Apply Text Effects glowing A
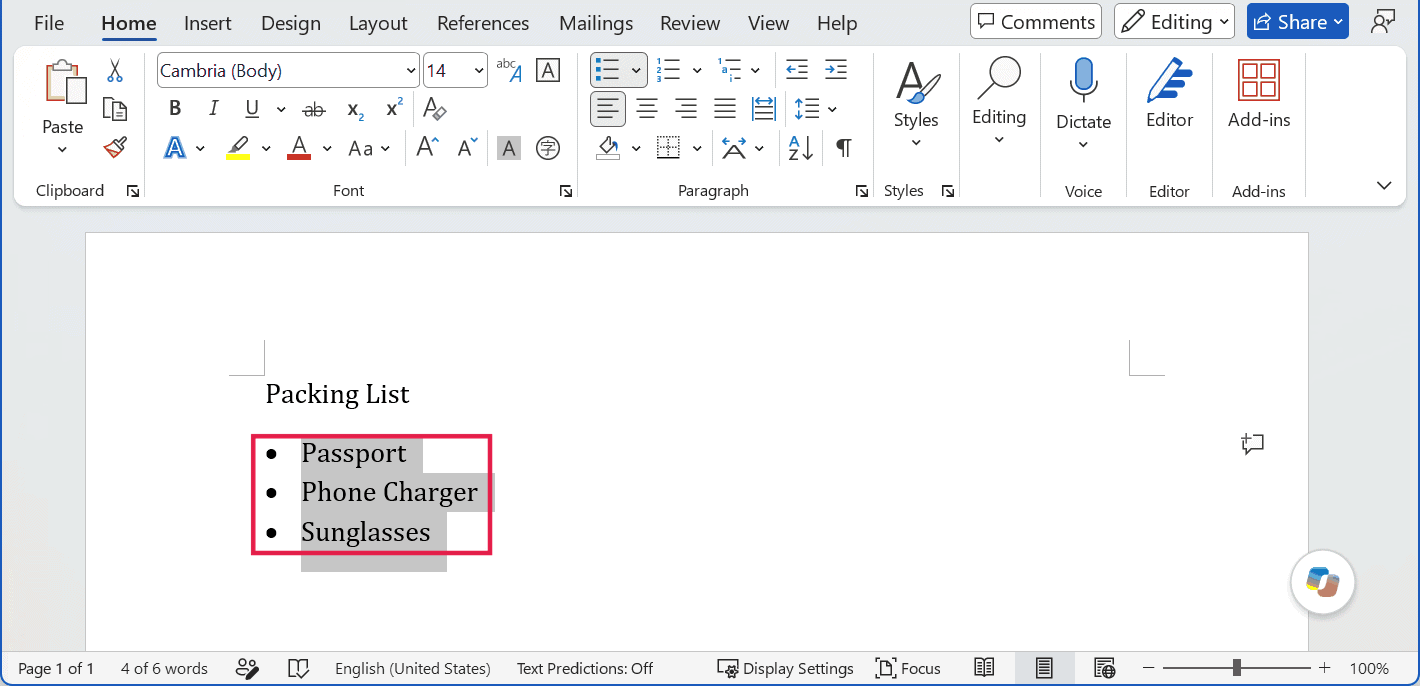Viewport: 1420px width, 686px height. pos(175,148)
